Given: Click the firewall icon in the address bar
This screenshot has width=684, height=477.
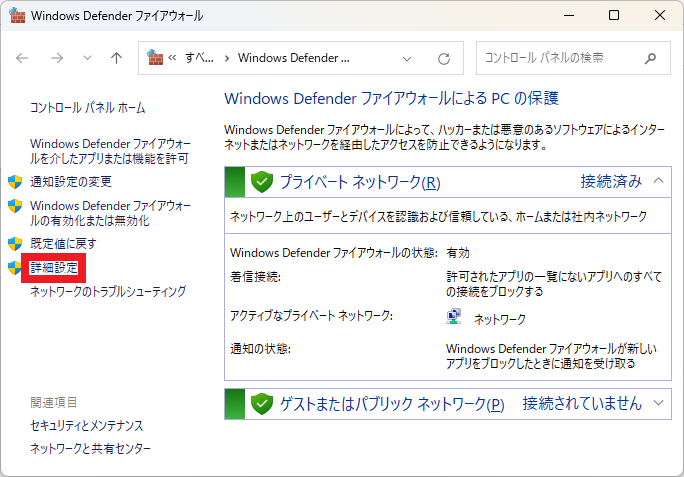Looking at the screenshot, I should [155, 58].
